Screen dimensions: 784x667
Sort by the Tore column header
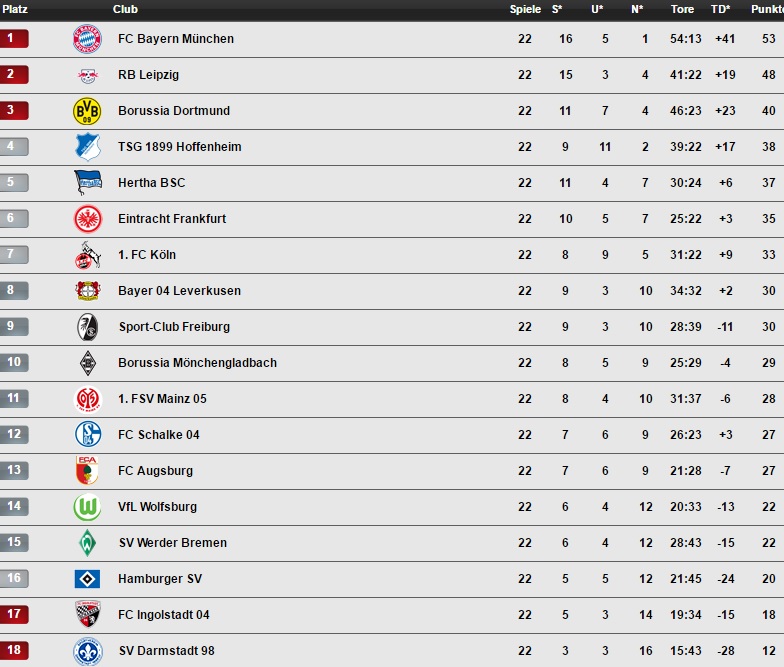click(x=682, y=9)
